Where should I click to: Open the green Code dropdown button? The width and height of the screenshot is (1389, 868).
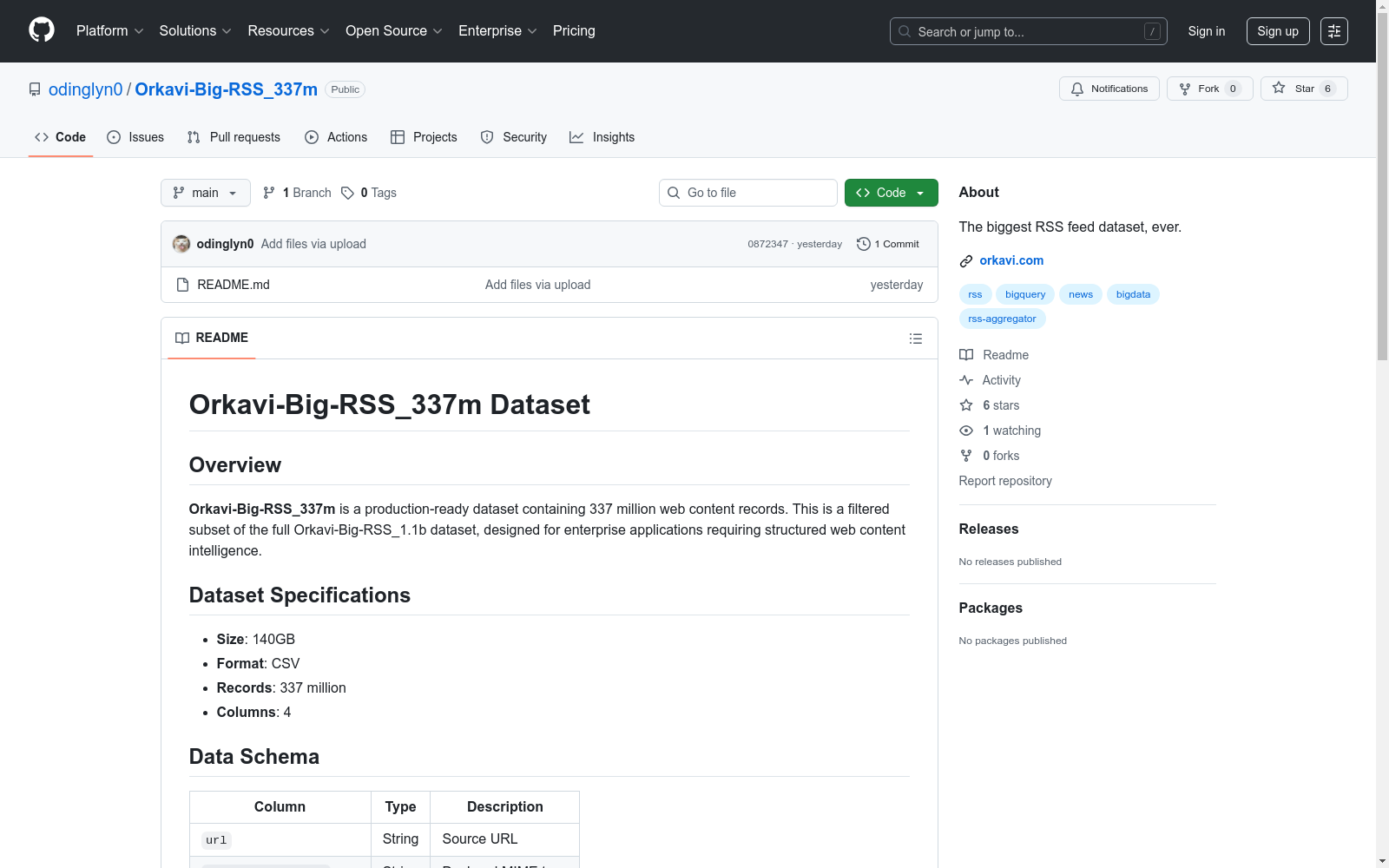click(891, 193)
